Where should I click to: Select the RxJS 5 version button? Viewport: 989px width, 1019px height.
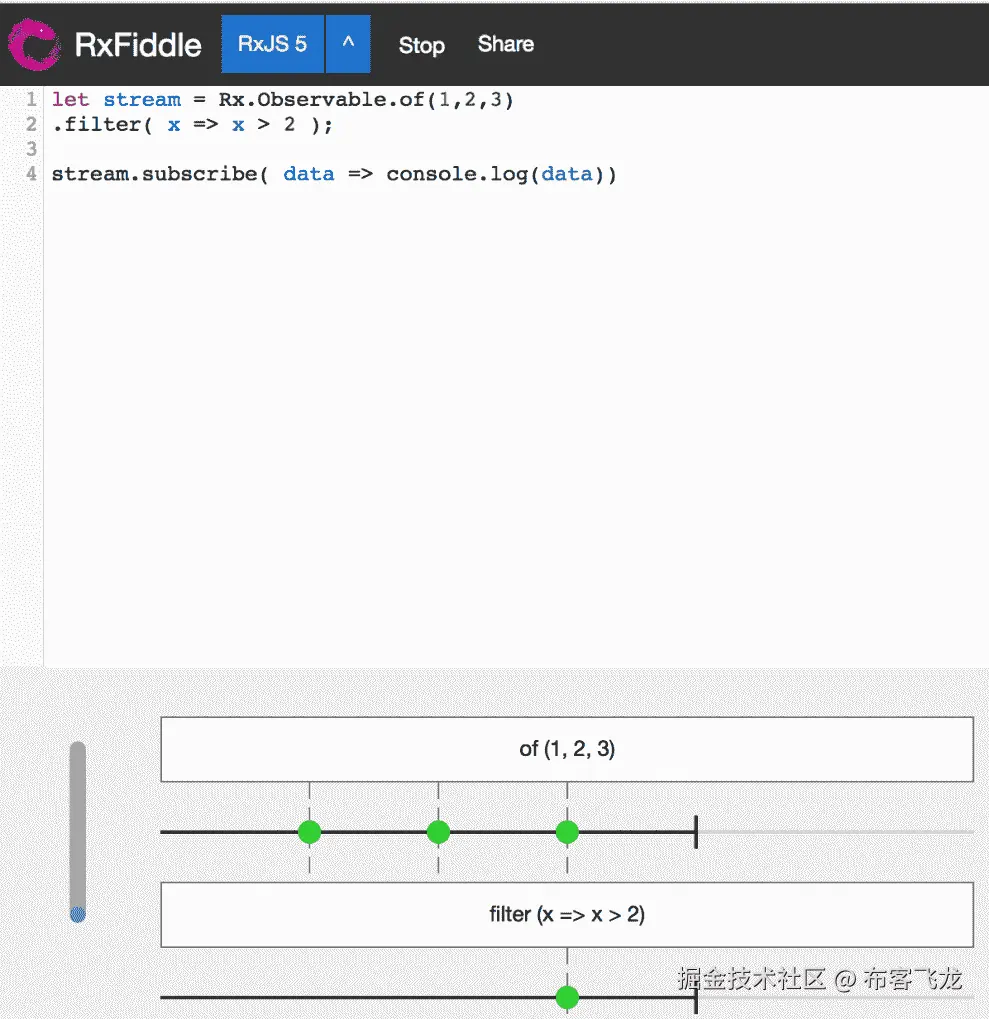point(272,44)
